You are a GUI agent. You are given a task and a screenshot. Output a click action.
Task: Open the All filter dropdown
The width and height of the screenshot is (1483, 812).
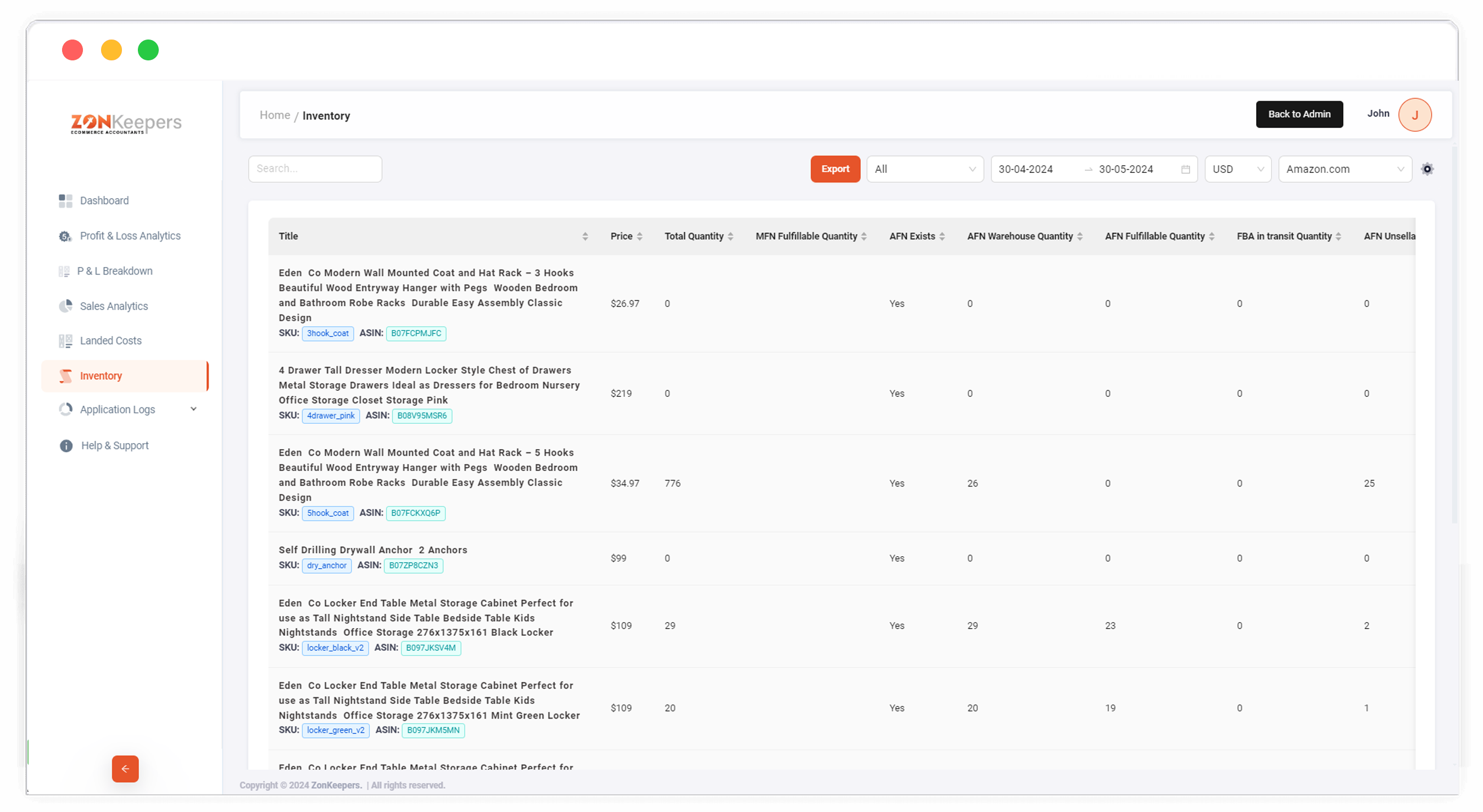(924, 170)
